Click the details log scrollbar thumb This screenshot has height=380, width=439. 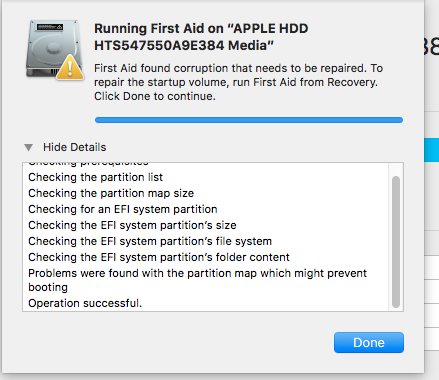tap(396, 242)
